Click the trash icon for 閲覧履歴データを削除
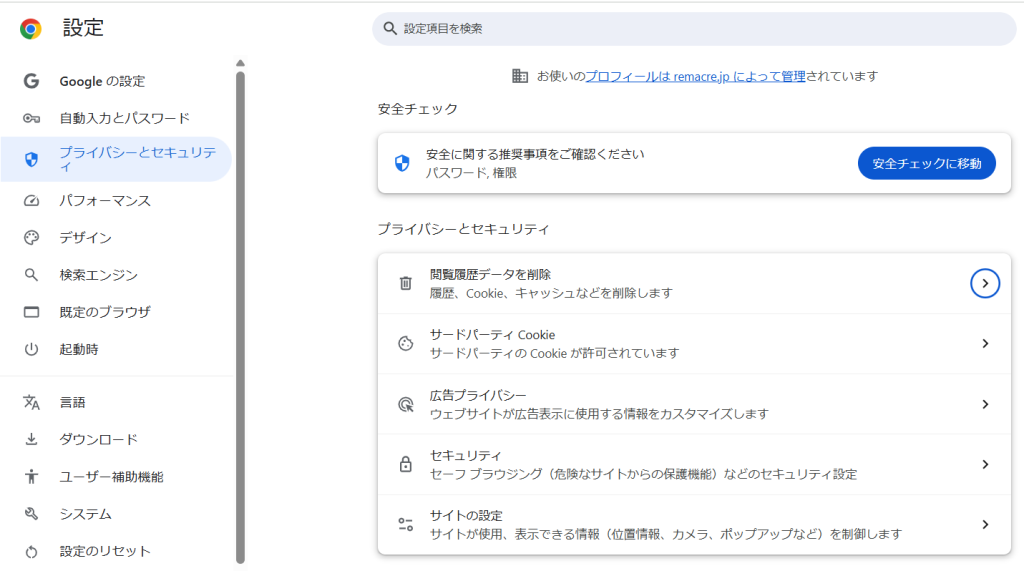Image resolution: width=1024 pixels, height=571 pixels. (405, 284)
